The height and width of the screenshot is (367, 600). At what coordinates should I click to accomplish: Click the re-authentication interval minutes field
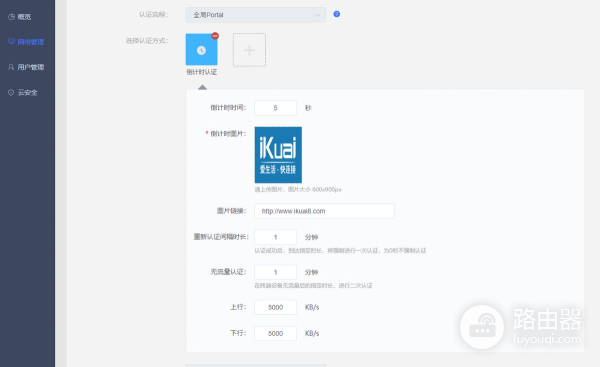[276, 237]
